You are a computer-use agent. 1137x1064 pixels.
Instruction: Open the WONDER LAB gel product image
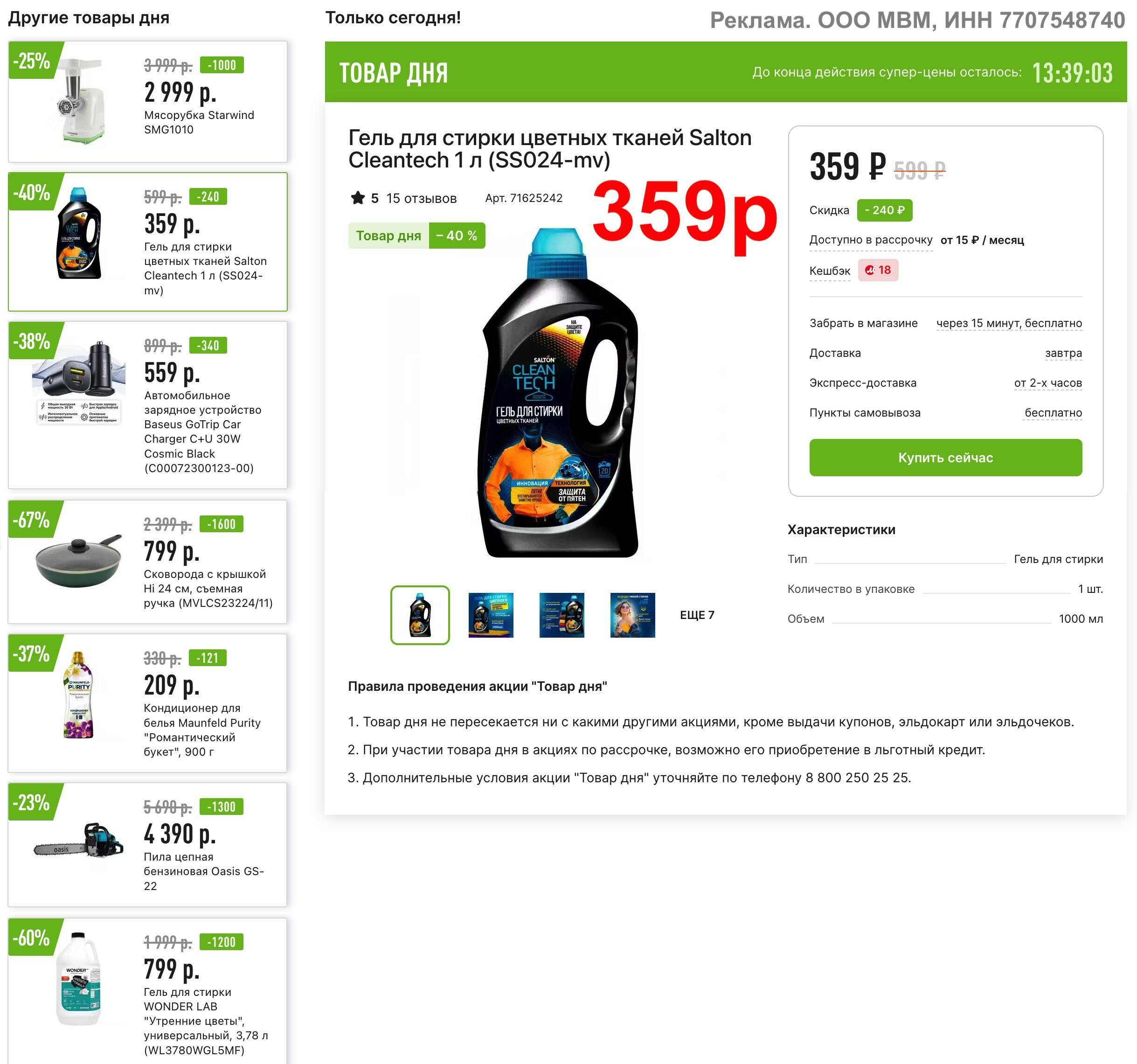(x=79, y=979)
